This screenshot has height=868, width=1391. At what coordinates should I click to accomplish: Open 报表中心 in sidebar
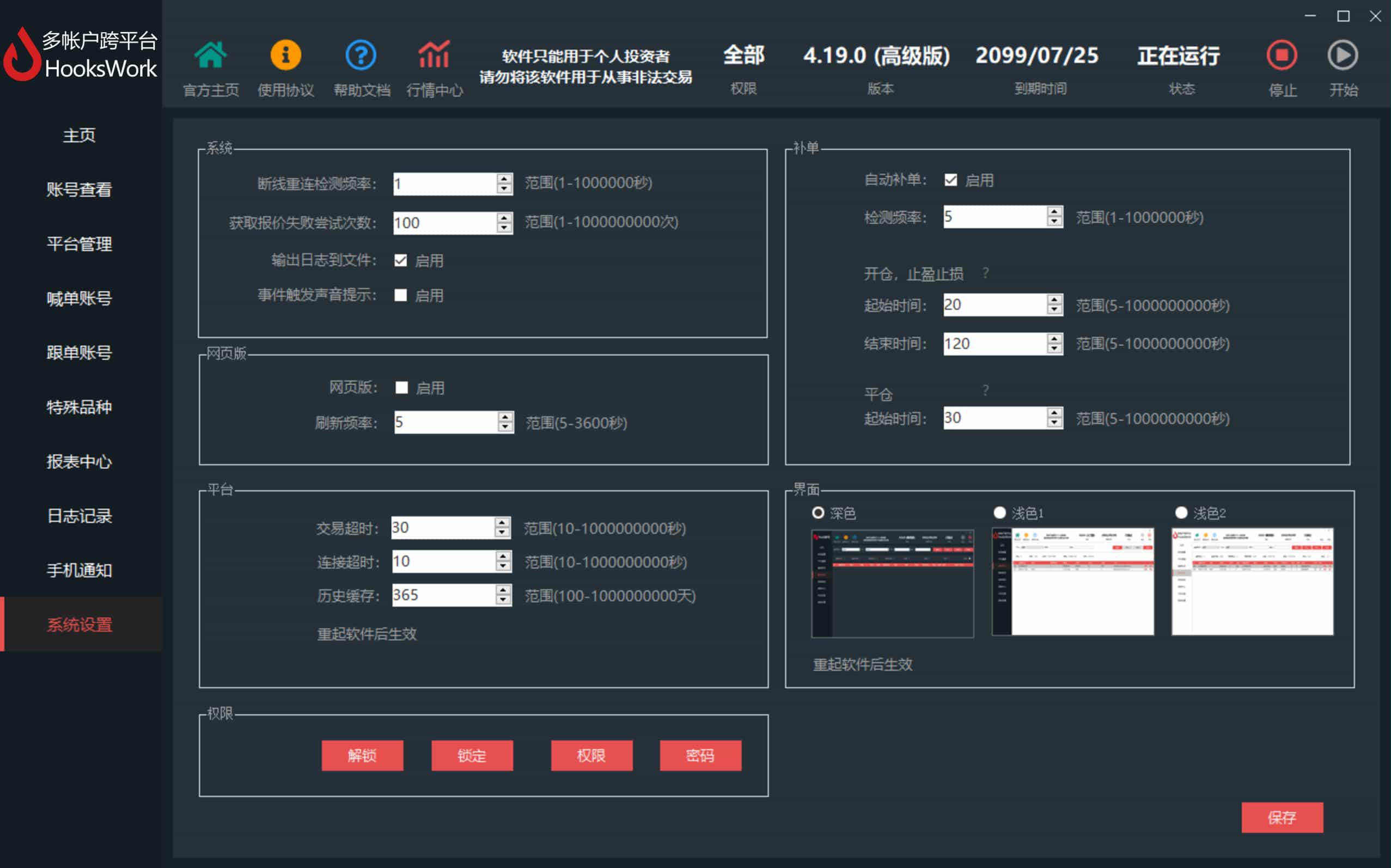[x=79, y=462]
